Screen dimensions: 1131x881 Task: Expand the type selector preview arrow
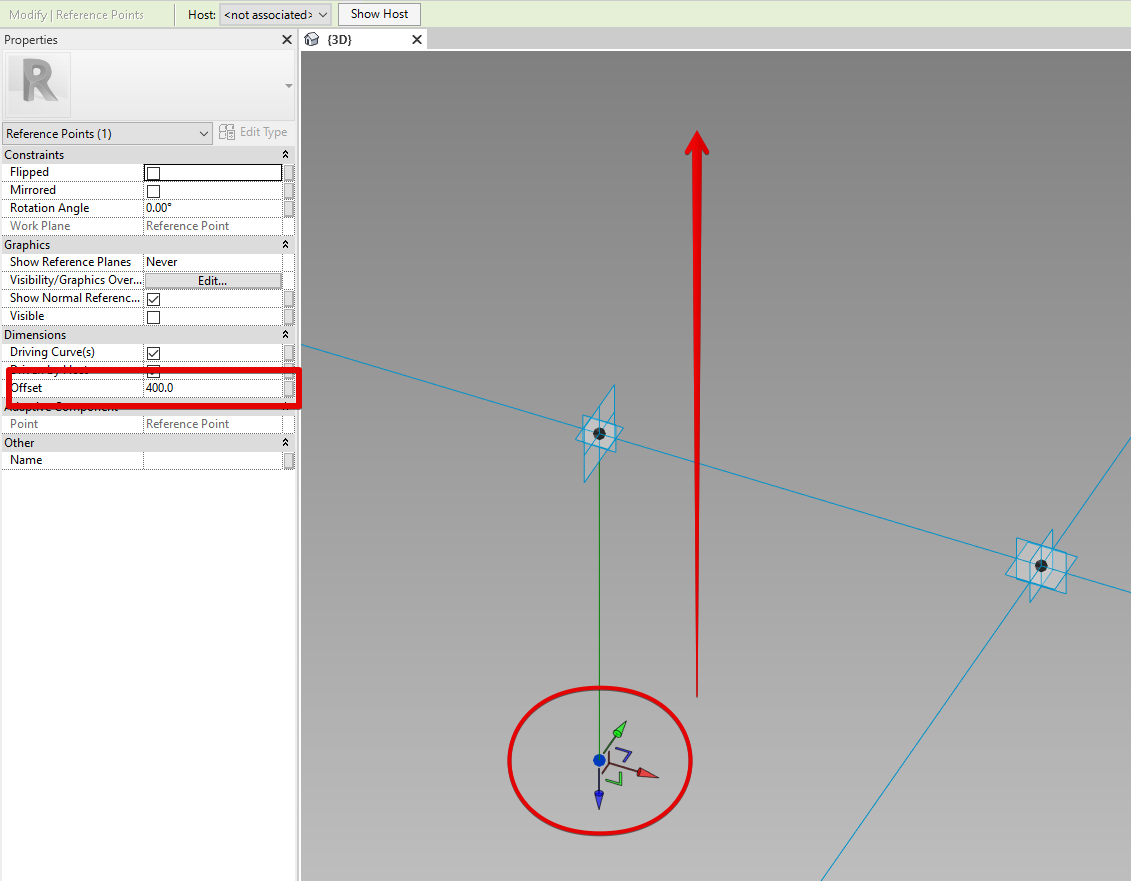289,86
